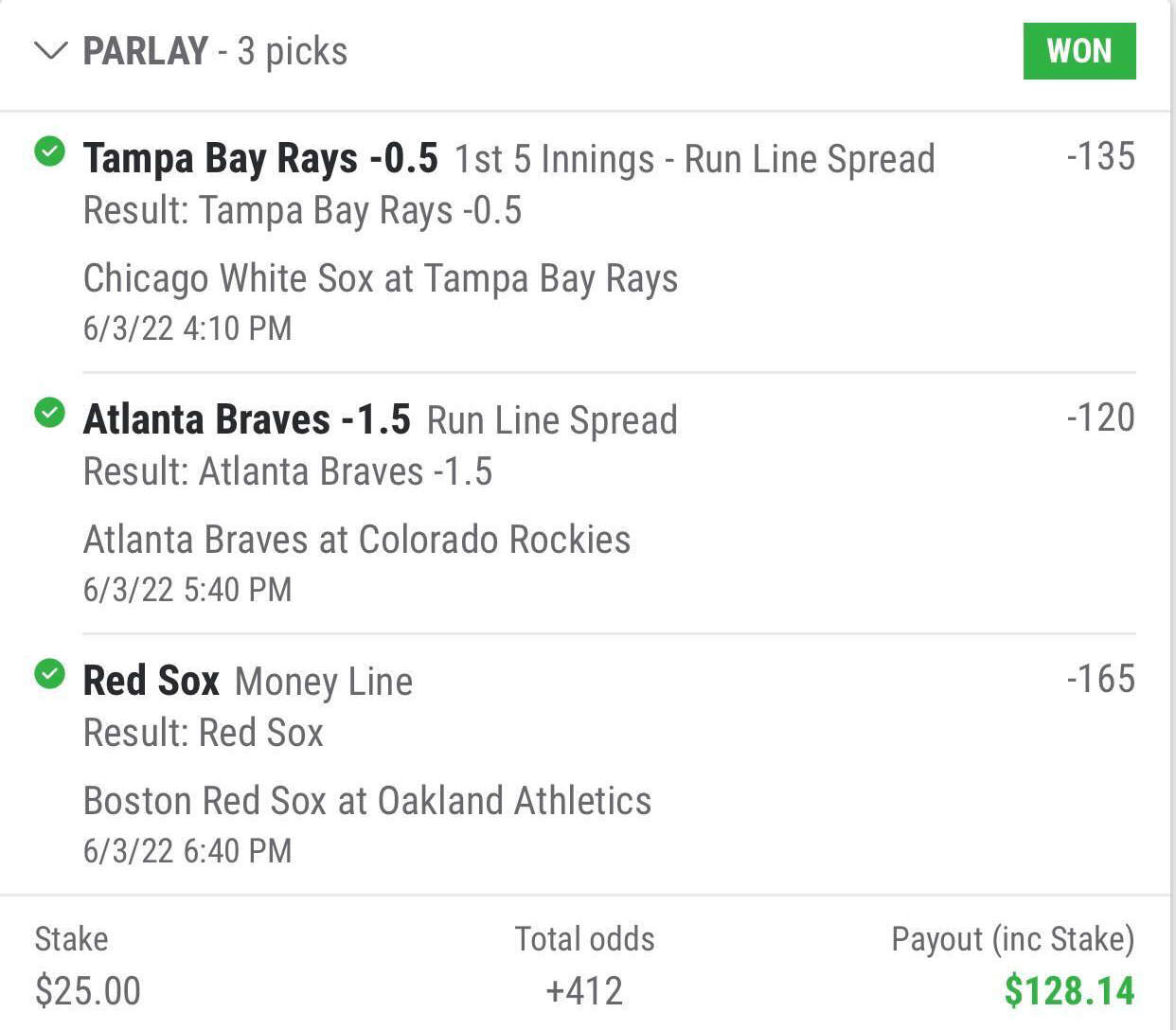Image resolution: width=1176 pixels, height=1030 pixels.
Task: Click the green checkmark beside Red Sox
Action: pos(49,673)
